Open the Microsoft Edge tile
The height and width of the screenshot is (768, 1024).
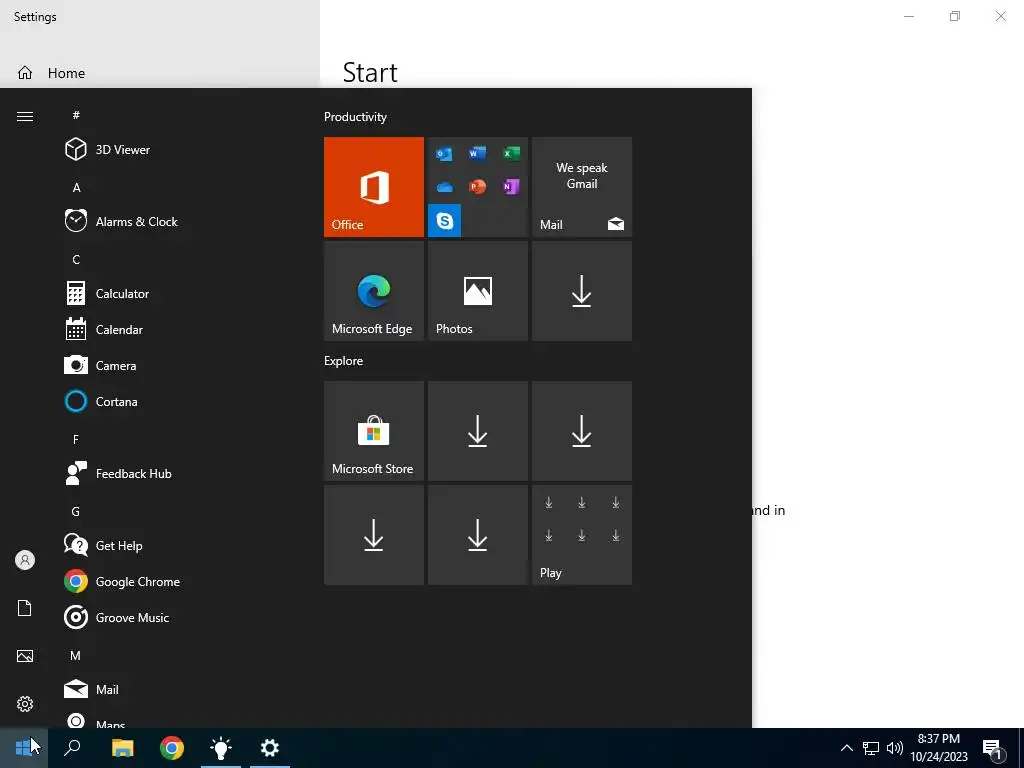[374, 291]
